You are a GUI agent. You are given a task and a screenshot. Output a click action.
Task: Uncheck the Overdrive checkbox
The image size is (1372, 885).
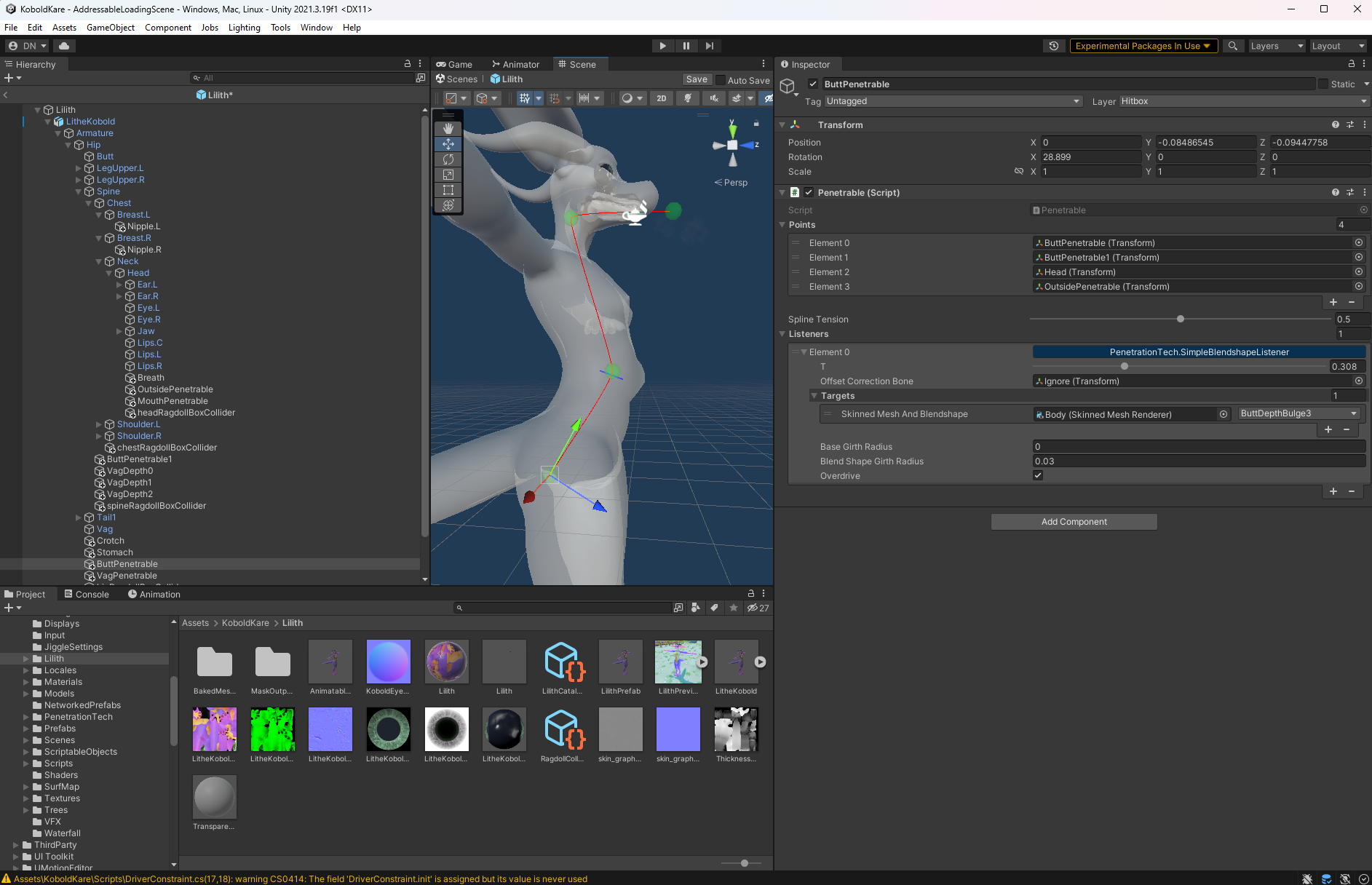(1038, 476)
